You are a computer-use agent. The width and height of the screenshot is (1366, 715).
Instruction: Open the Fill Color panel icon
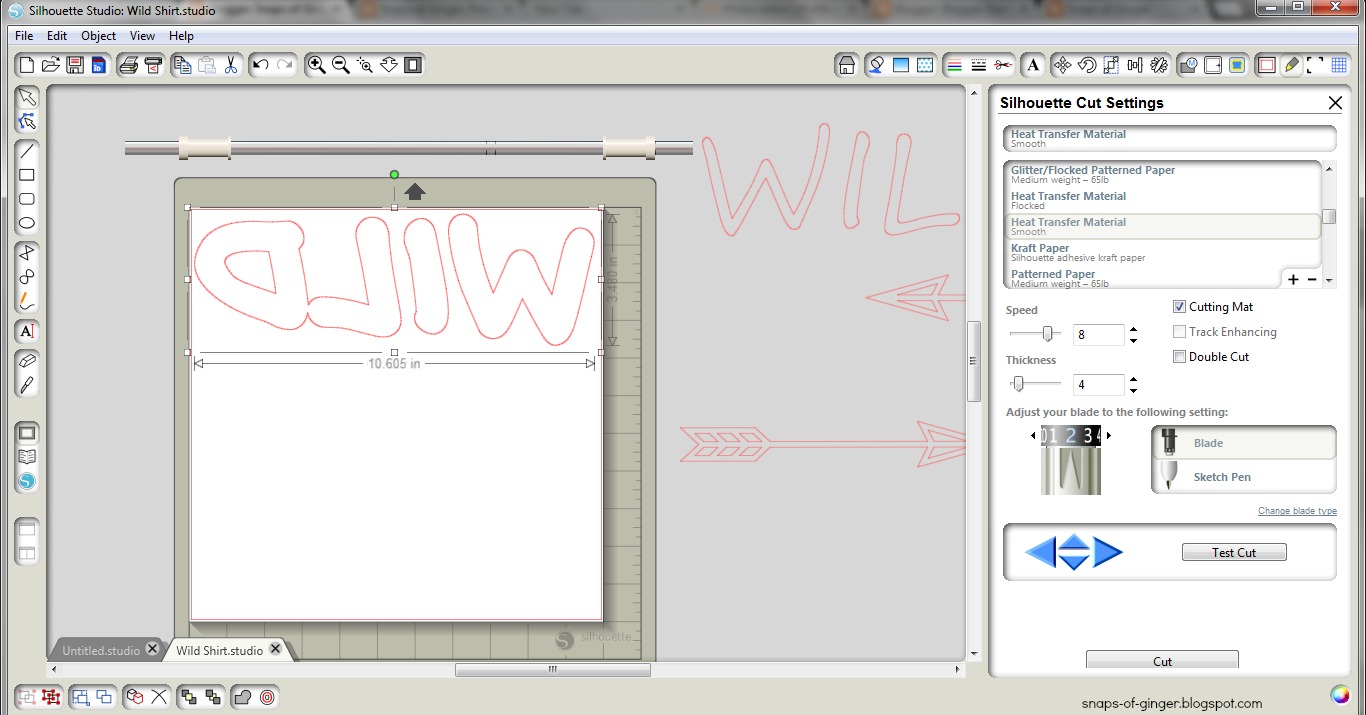click(876, 65)
